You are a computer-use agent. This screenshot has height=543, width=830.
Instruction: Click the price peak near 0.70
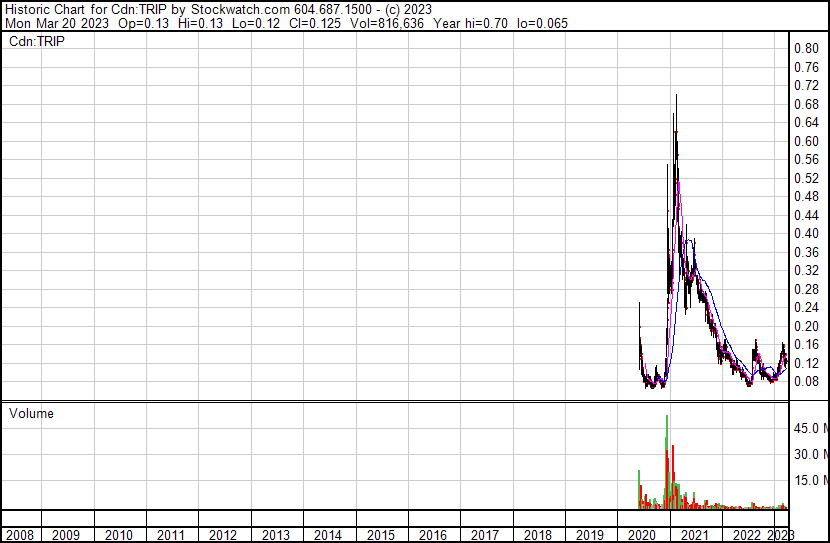tap(677, 97)
